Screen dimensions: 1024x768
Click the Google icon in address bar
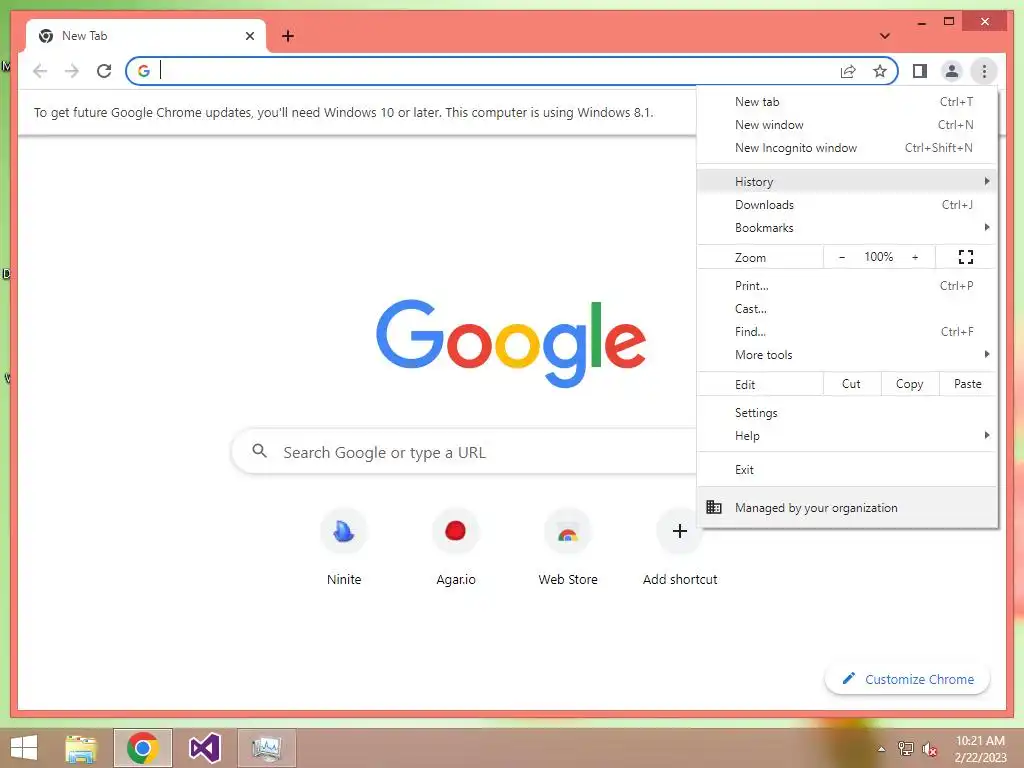click(x=144, y=71)
